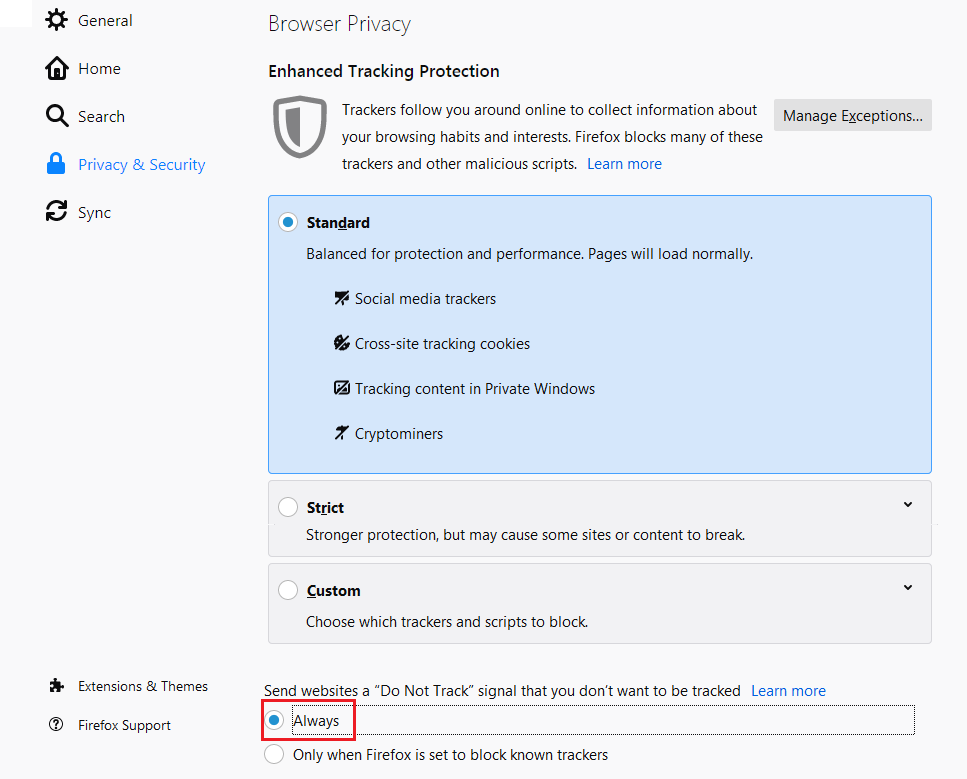
Task: Choose the Custom protection option
Action: tap(287, 590)
